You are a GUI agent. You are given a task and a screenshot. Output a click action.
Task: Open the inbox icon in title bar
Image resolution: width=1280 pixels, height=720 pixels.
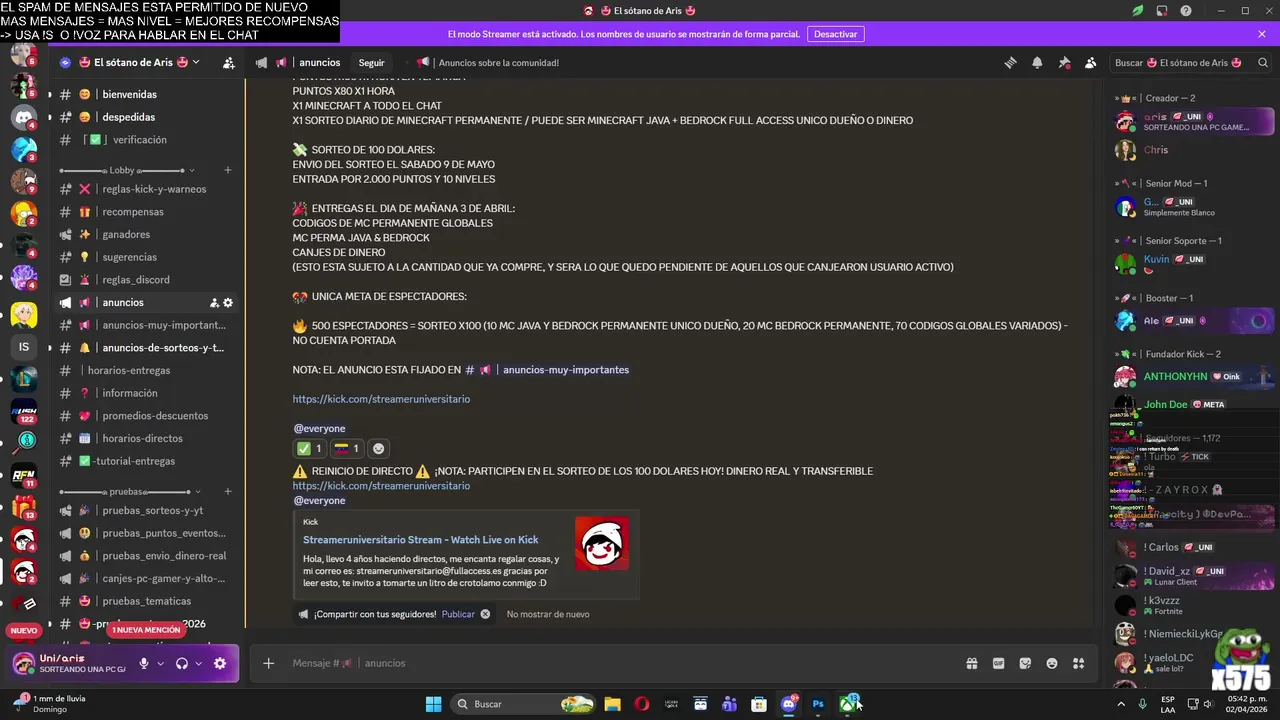coord(1162,11)
